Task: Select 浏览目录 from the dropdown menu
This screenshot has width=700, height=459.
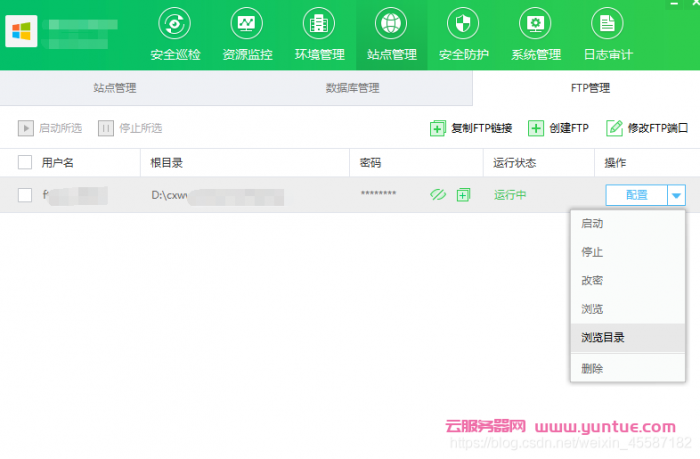Action: click(603, 338)
